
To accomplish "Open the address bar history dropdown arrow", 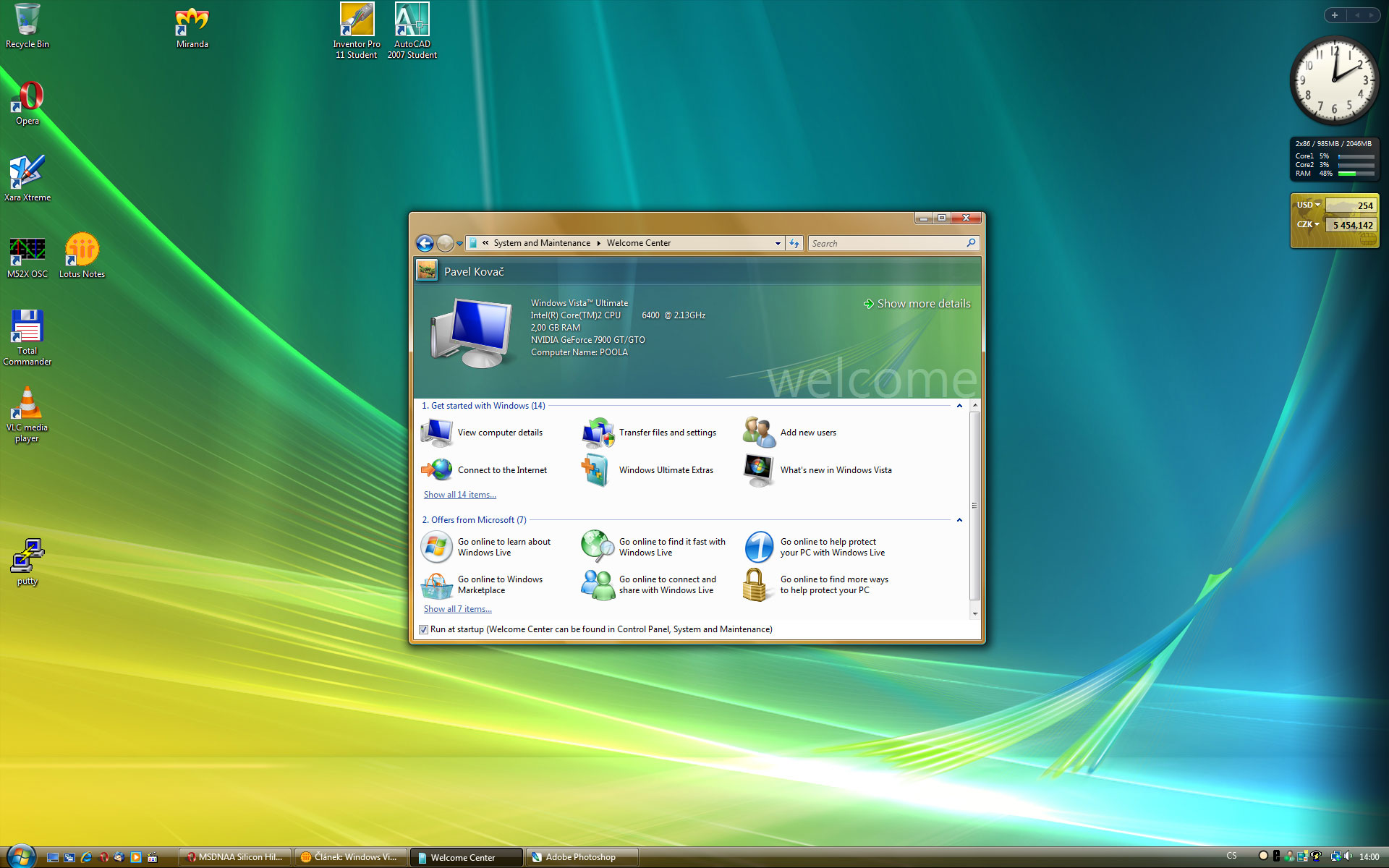I will click(778, 244).
